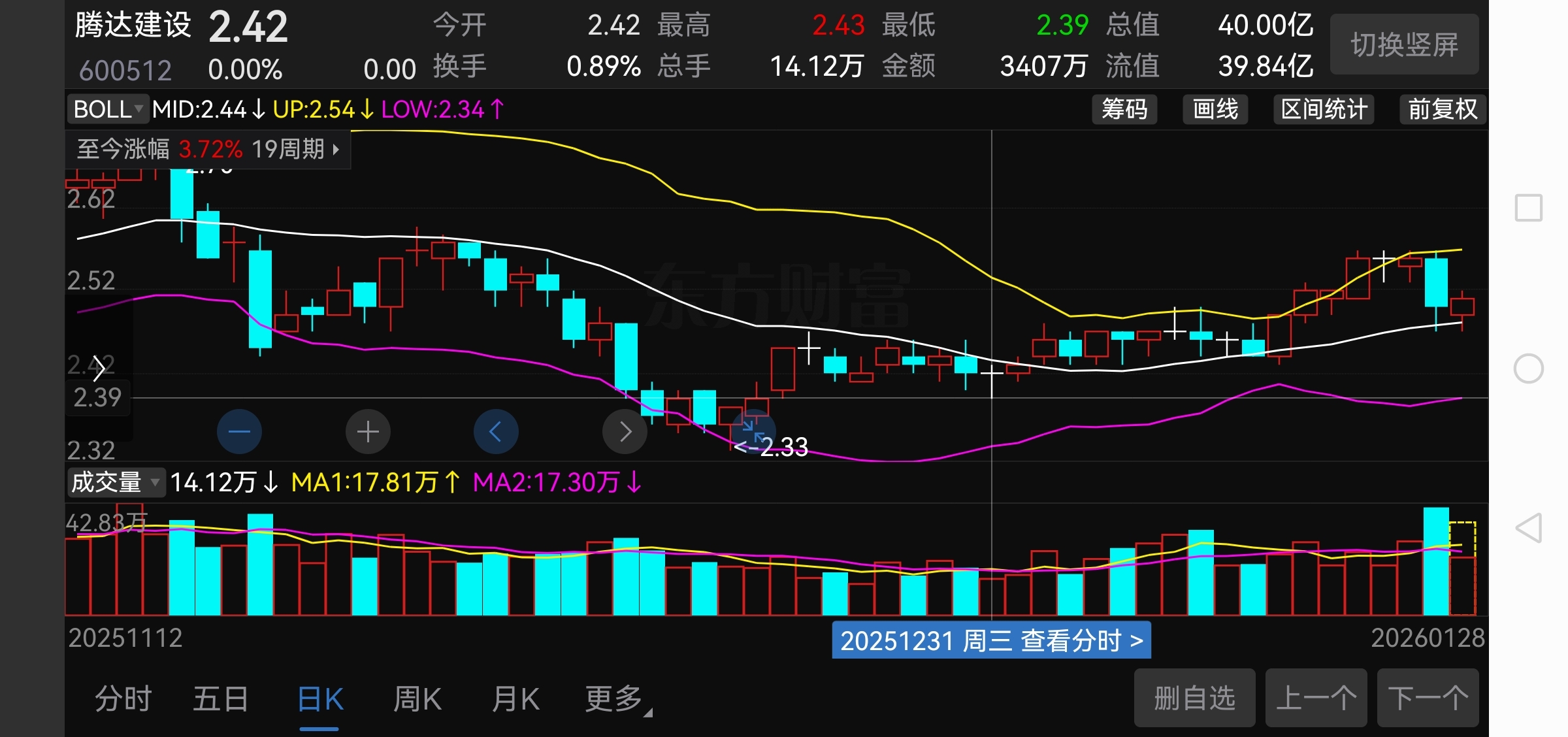Click the blue scroll-left chevron circle
Image resolution: width=1568 pixels, height=737 pixels.
pyautogui.click(x=495, y=431)
